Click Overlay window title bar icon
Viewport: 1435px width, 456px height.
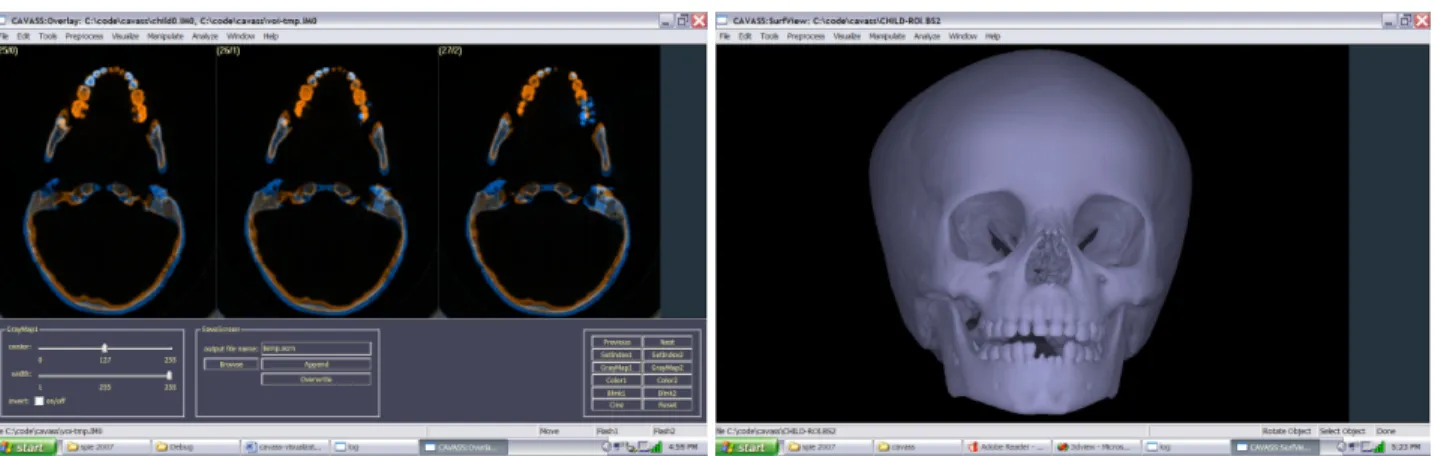[x=4, y=20]
